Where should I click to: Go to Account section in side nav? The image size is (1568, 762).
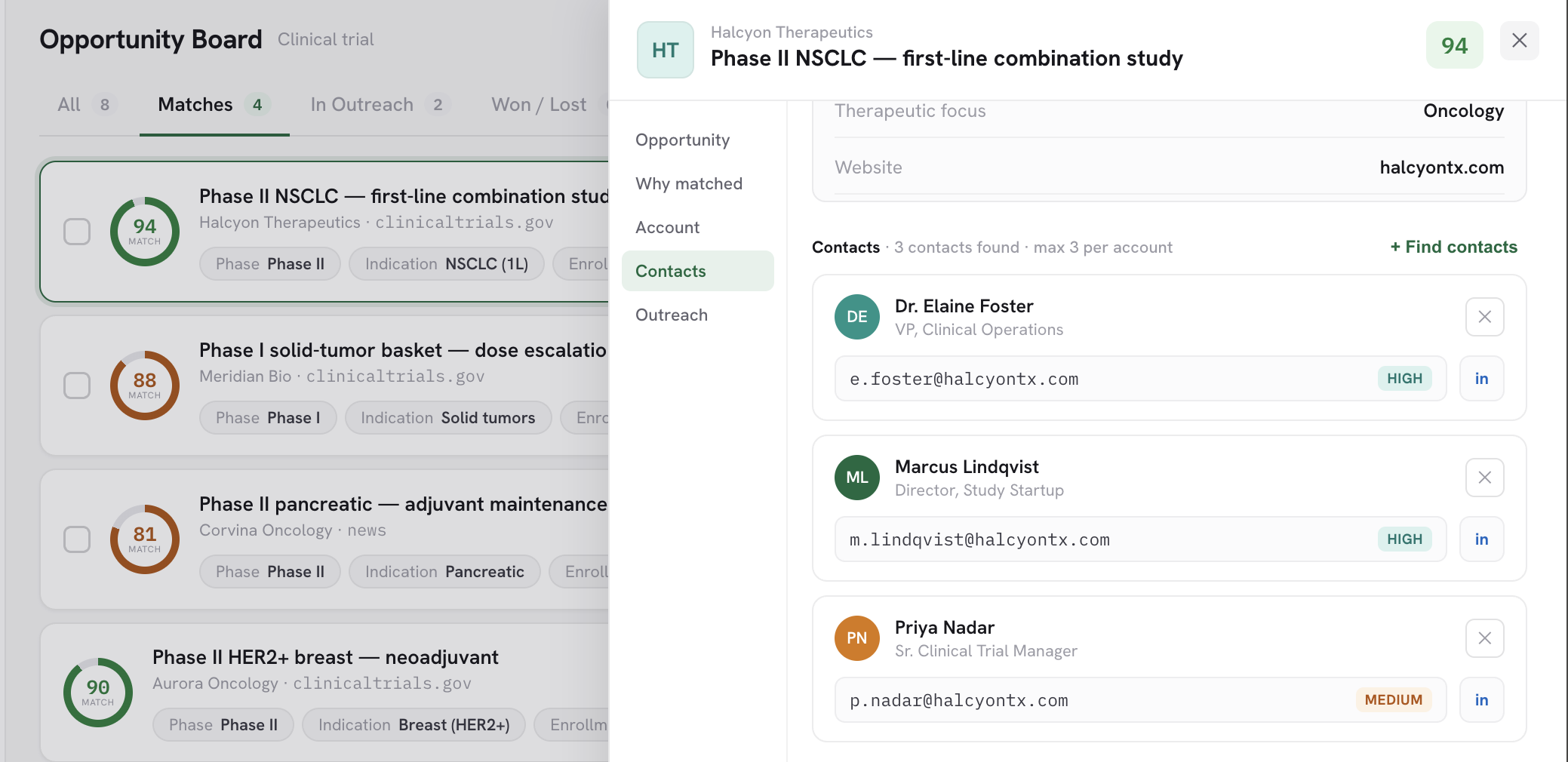(x=698, y=227)
